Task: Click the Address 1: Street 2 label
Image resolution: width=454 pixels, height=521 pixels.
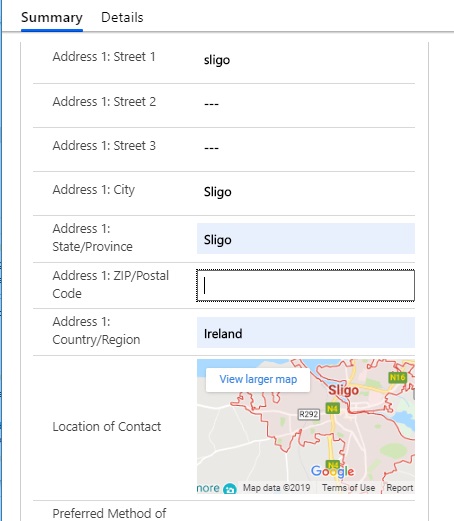Action: tap(104, 102)
